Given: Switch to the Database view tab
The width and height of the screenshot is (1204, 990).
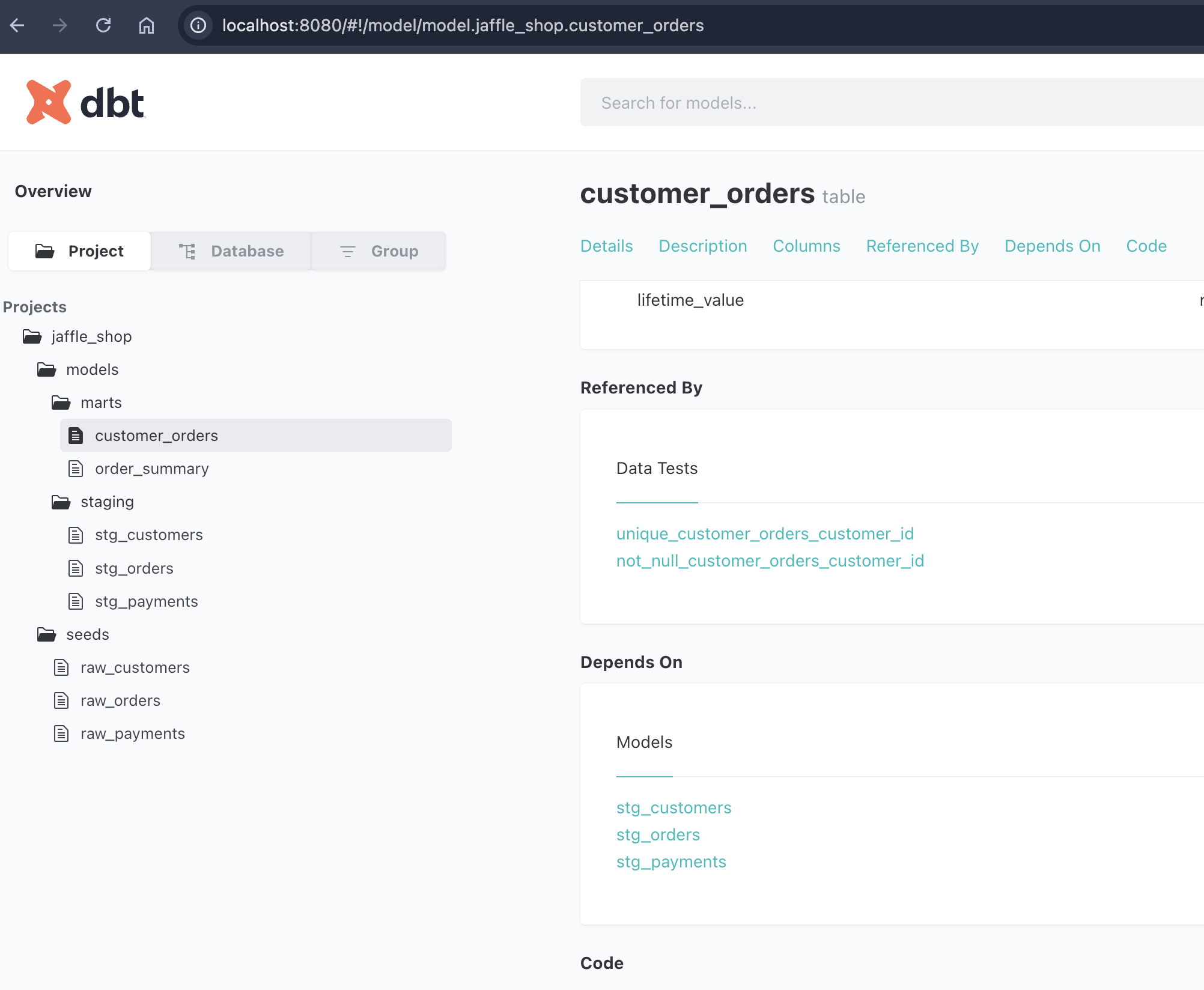Looking at the screenshot, I should (231, 251).
